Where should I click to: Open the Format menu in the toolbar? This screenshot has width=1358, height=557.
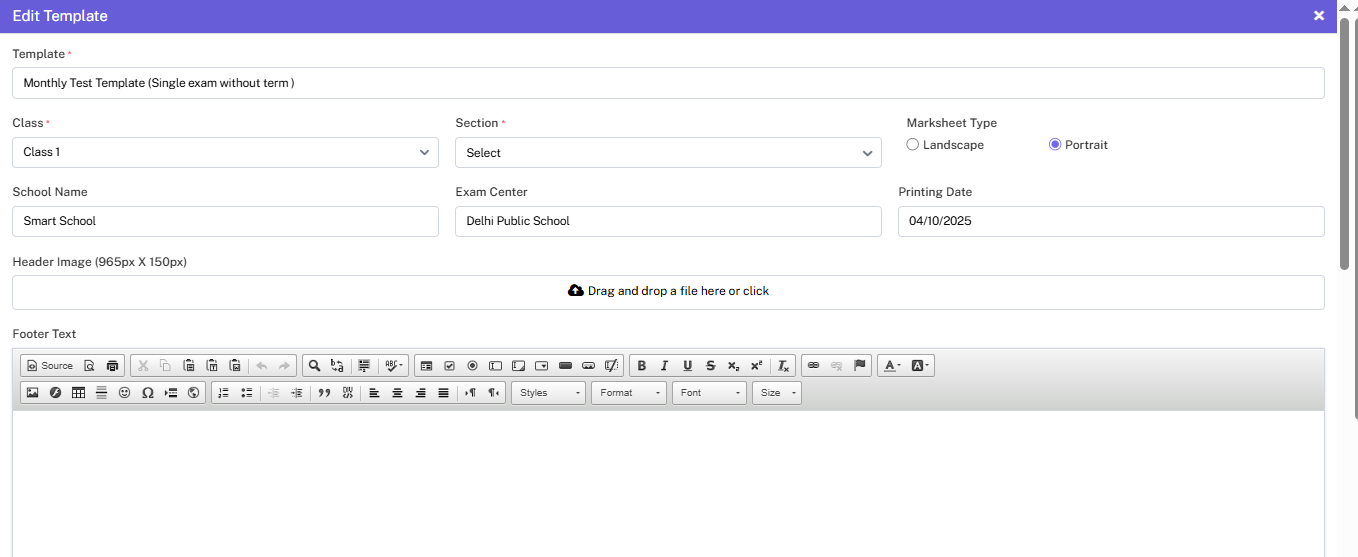(x=628, y=393)
